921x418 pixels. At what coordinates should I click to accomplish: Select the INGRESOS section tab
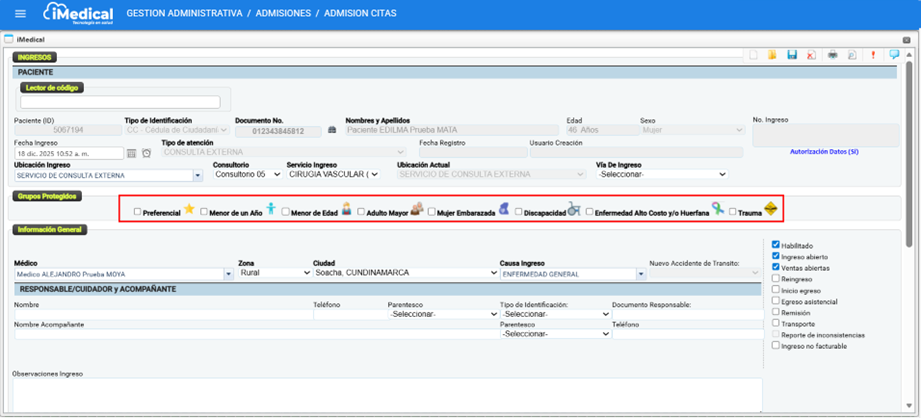36,57
